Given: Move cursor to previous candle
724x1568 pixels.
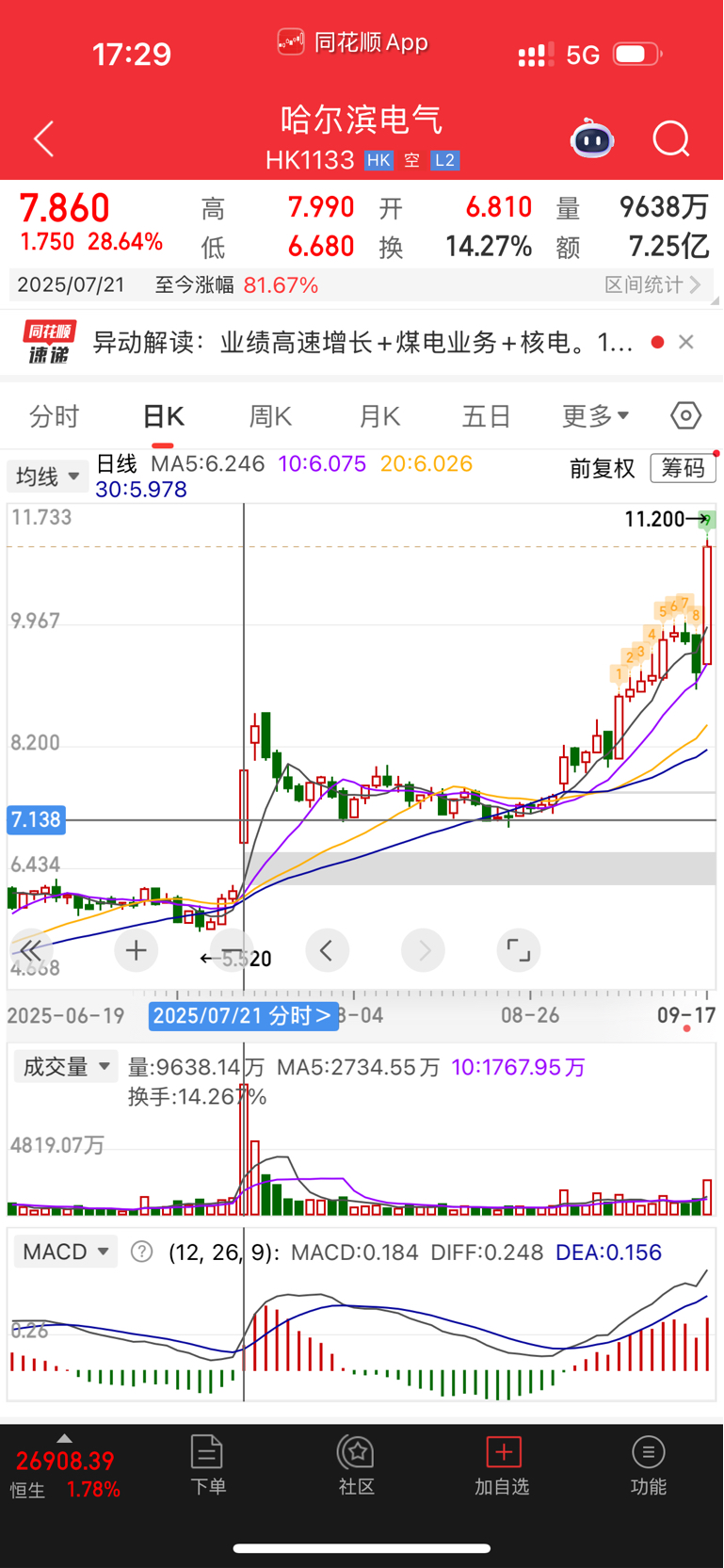Looking at the screenshot, I should click(x=327, y=950).
